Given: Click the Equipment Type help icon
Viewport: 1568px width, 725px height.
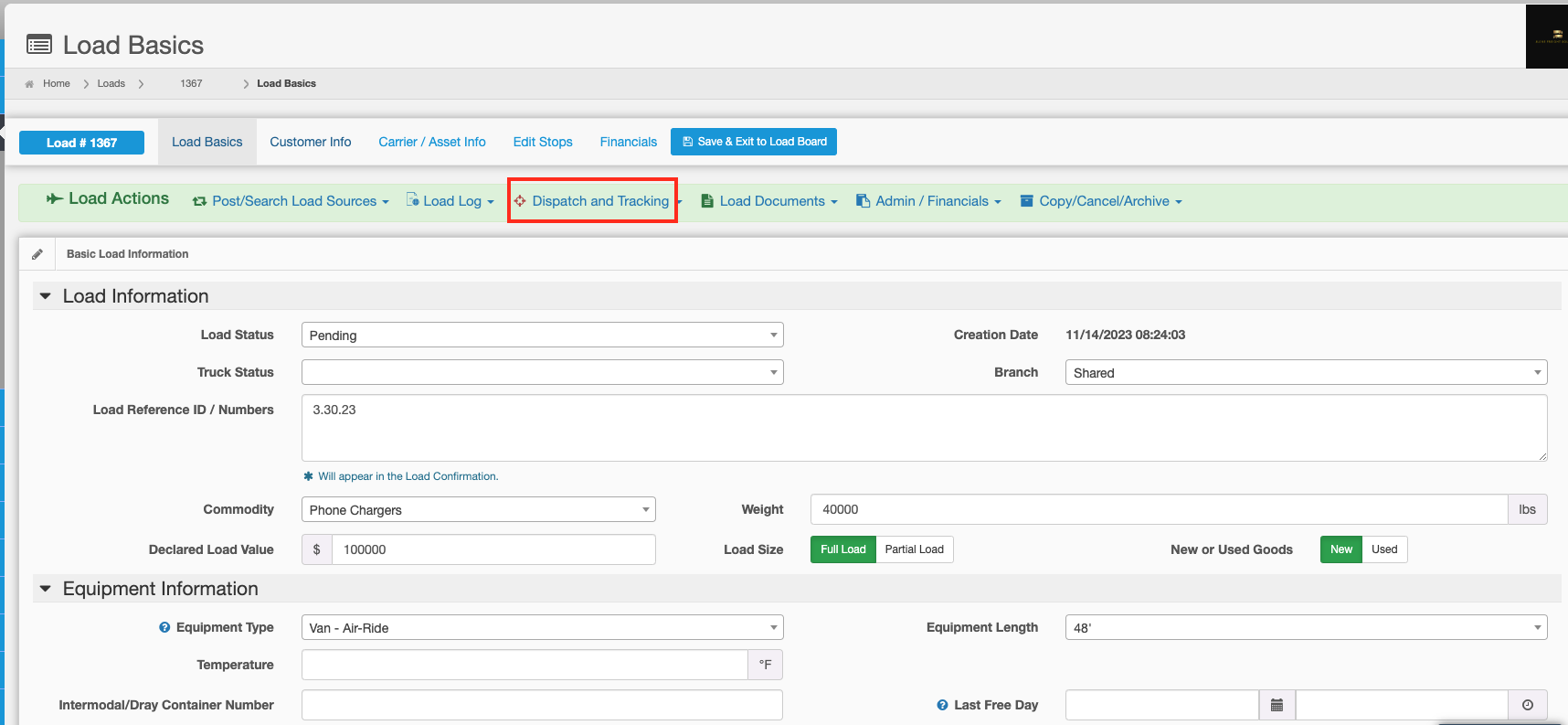Looking at the screenshot, I should 164,627.
